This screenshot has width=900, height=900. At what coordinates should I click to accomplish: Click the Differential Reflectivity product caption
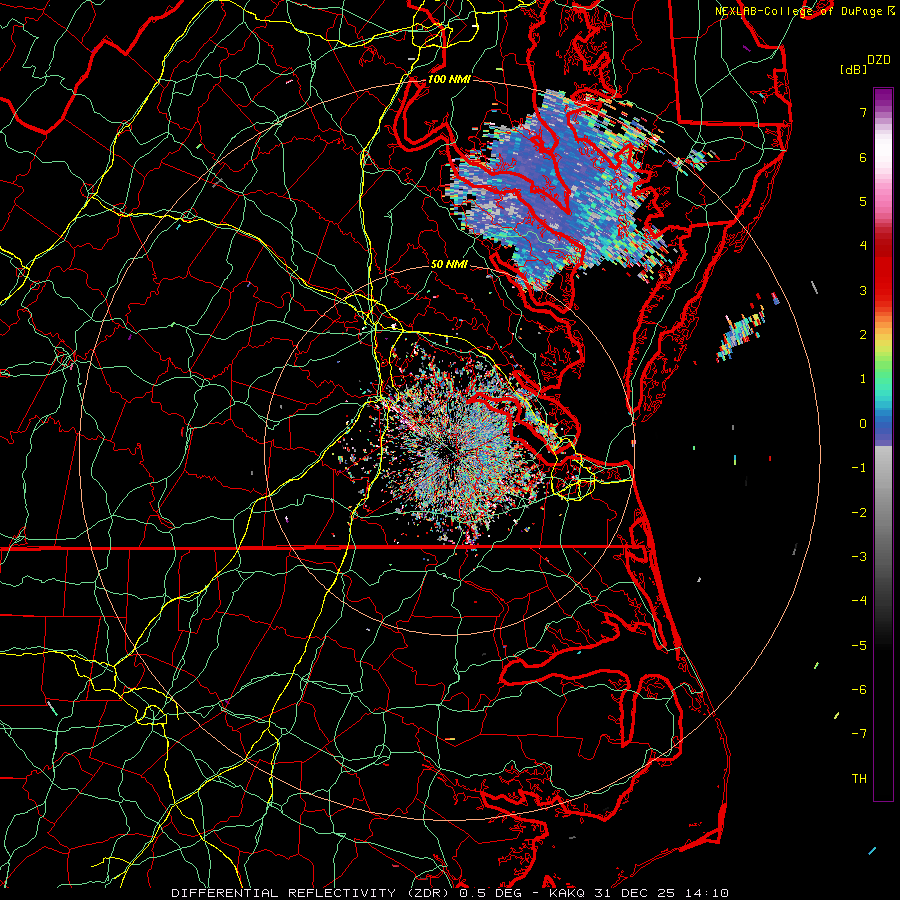450,893
